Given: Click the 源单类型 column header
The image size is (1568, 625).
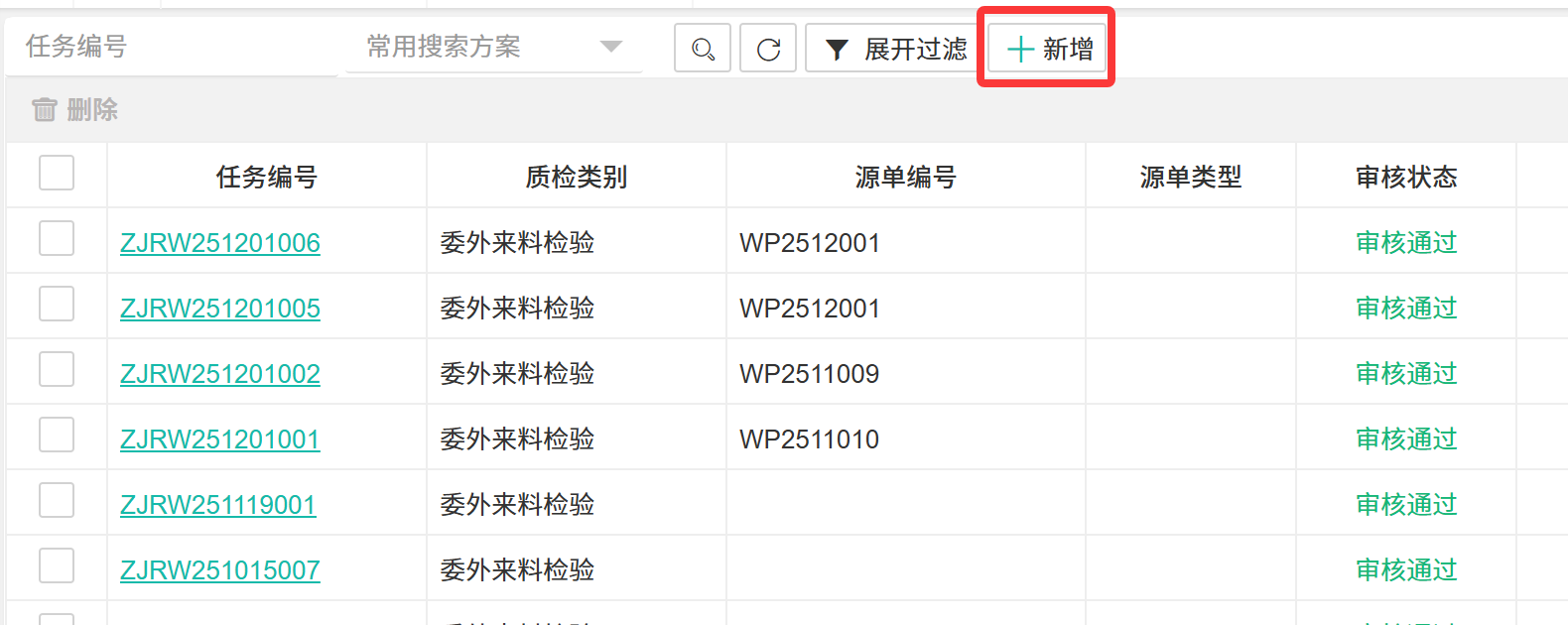Looking at the screenshot, I should [1191, 177].
